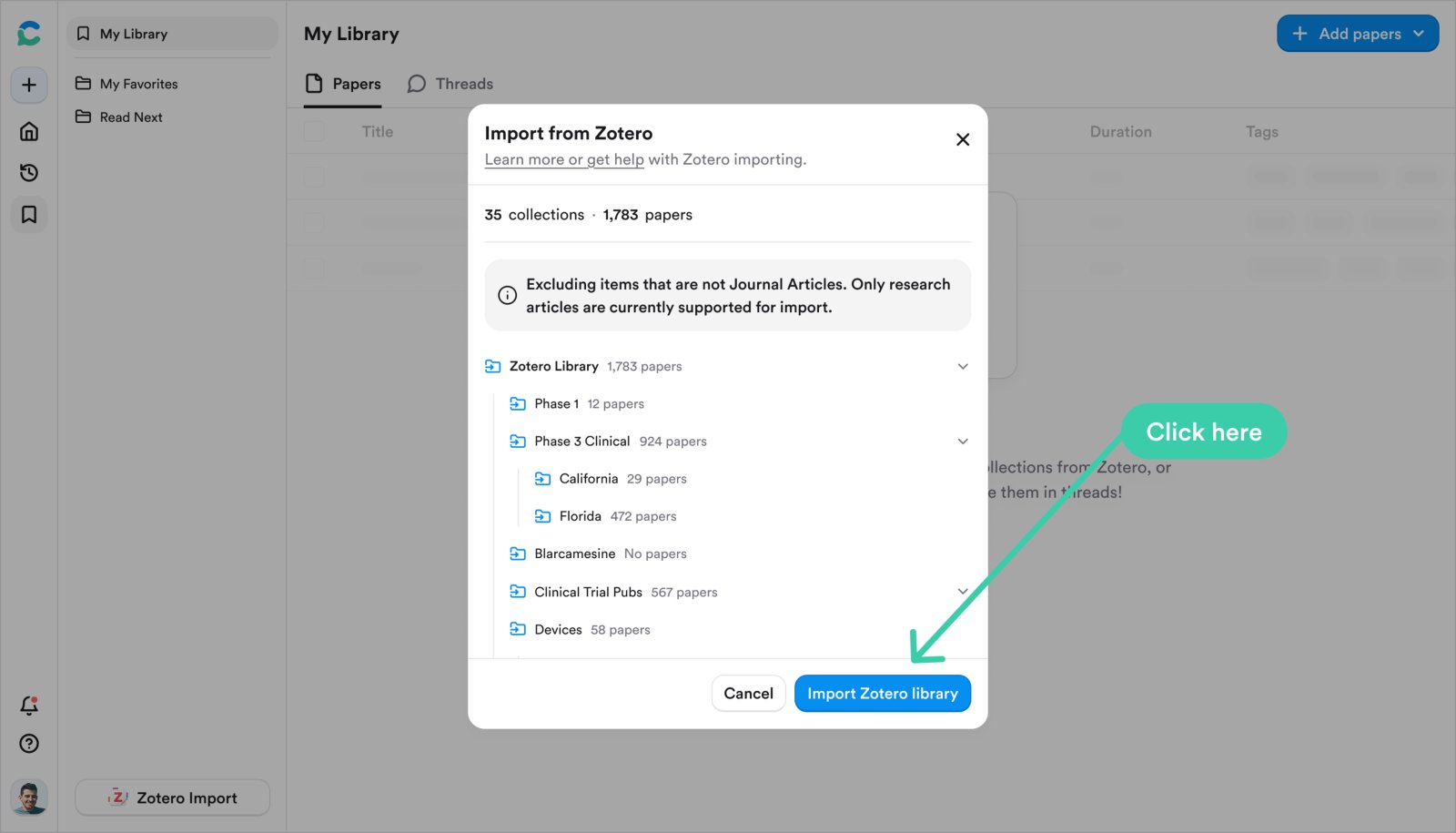Click the user profile avatar
This screenshot has height=833, width=1456.
[x=29, y=797]
